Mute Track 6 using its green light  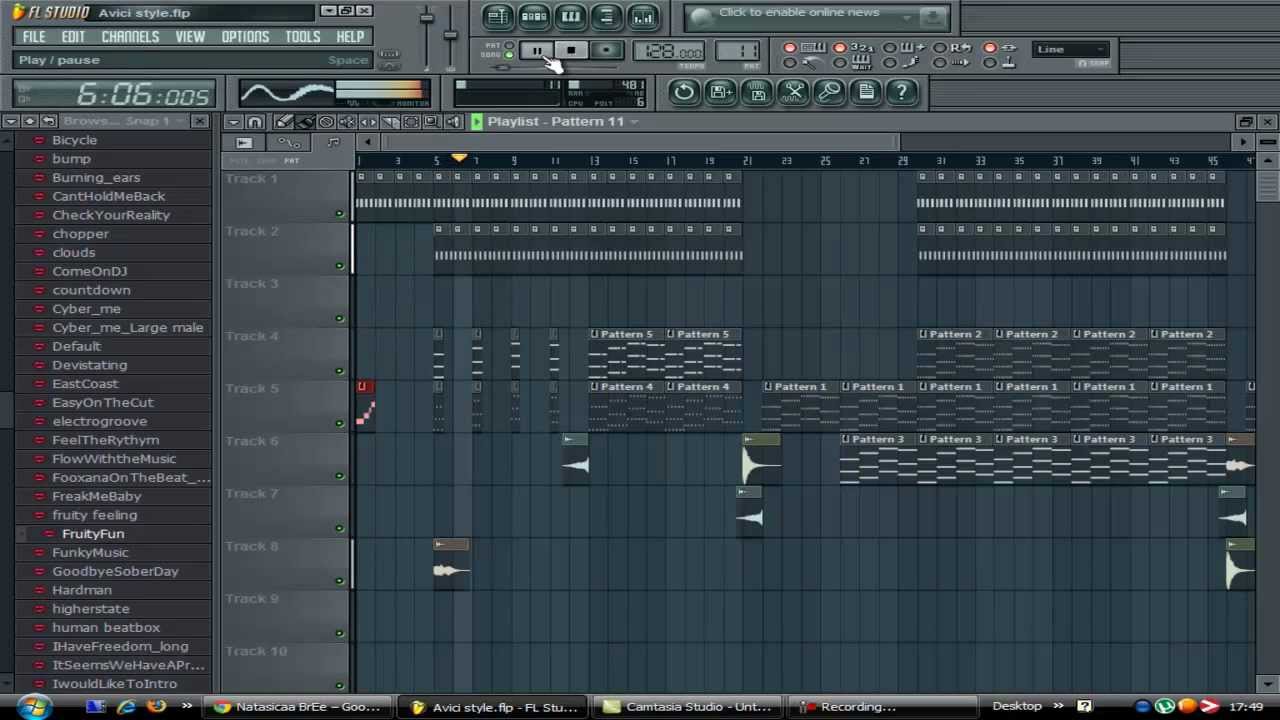(339, 476)
